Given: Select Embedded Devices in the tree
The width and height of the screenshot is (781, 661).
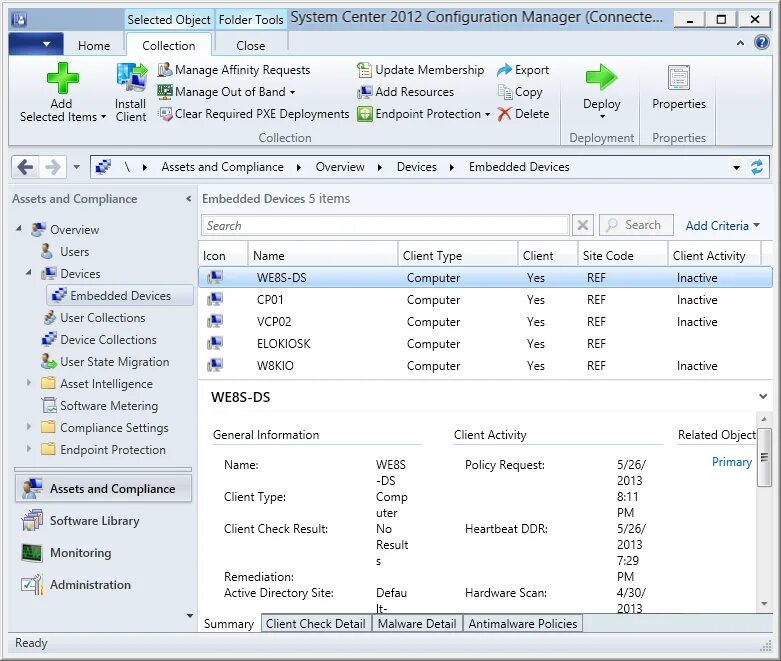Looking at the screenshot, I should (x=121, y=295).
